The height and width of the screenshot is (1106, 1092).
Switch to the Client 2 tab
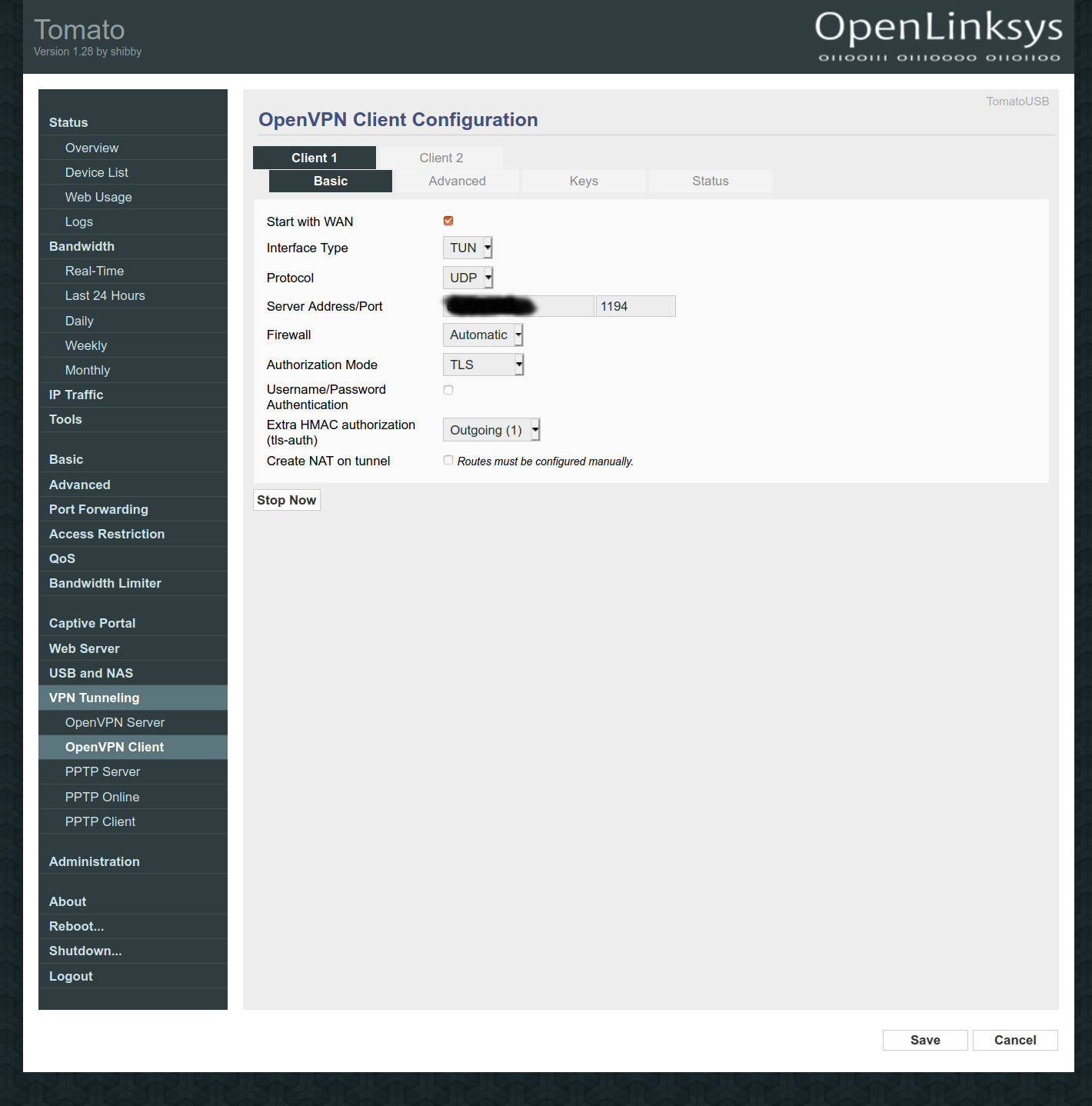click(x=441, y=157)
